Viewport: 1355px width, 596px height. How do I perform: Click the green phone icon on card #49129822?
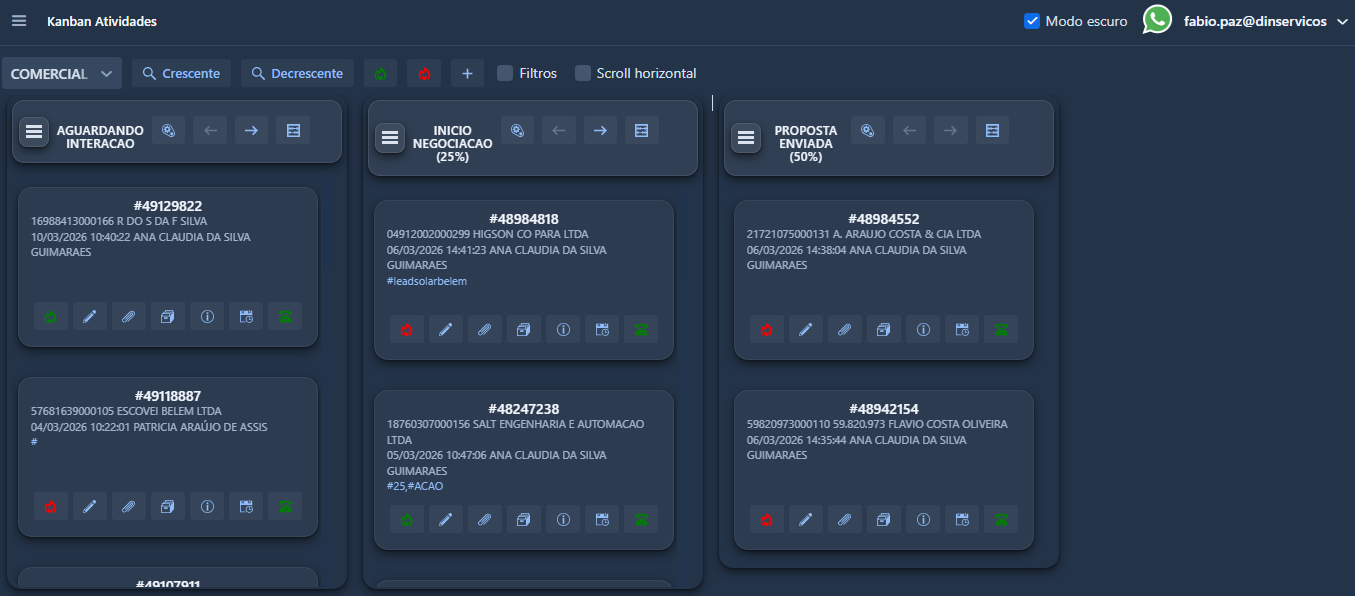(285, 316)
